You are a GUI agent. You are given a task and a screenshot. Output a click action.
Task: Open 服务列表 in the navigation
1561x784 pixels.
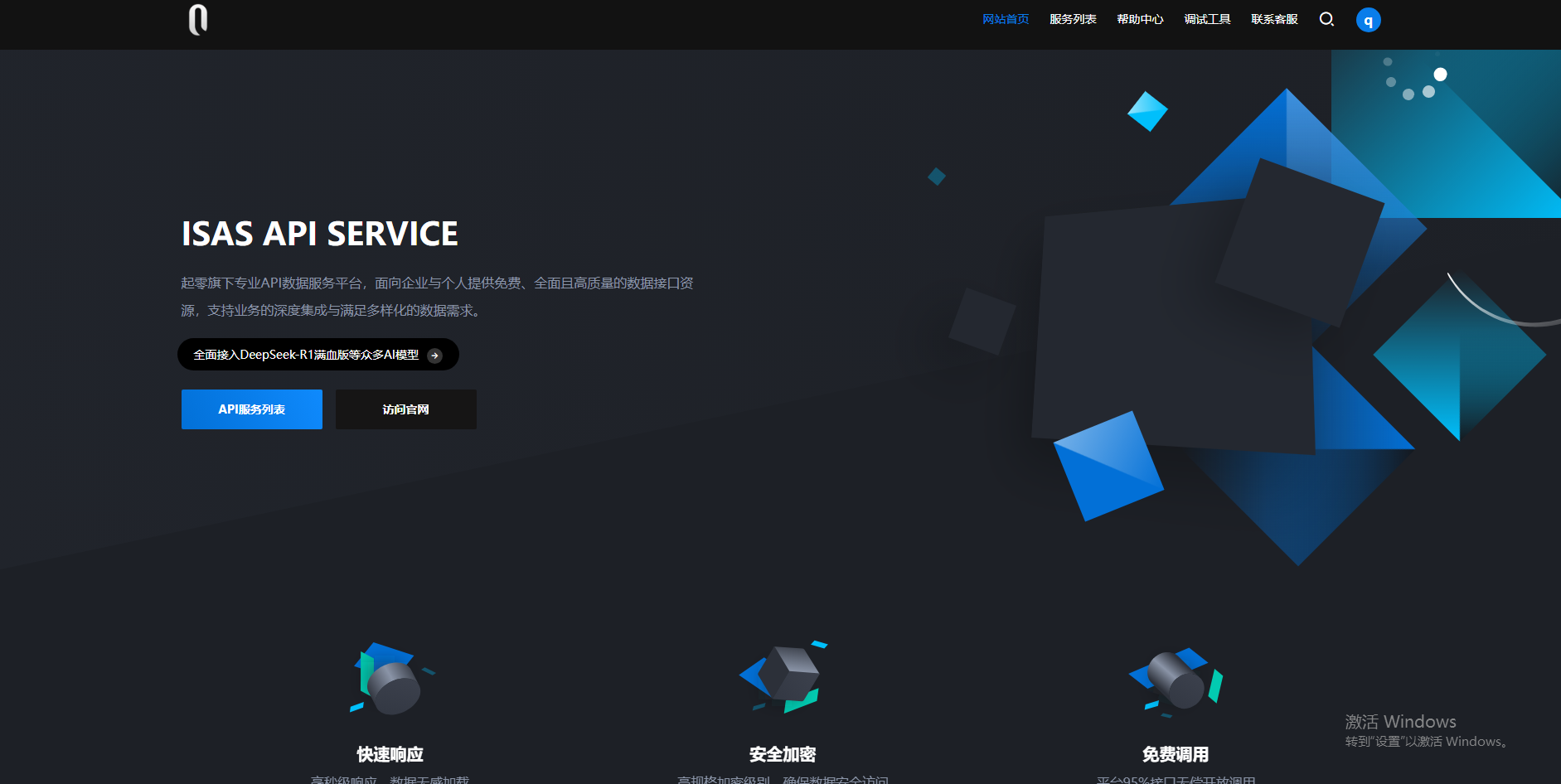point(1073,19)
